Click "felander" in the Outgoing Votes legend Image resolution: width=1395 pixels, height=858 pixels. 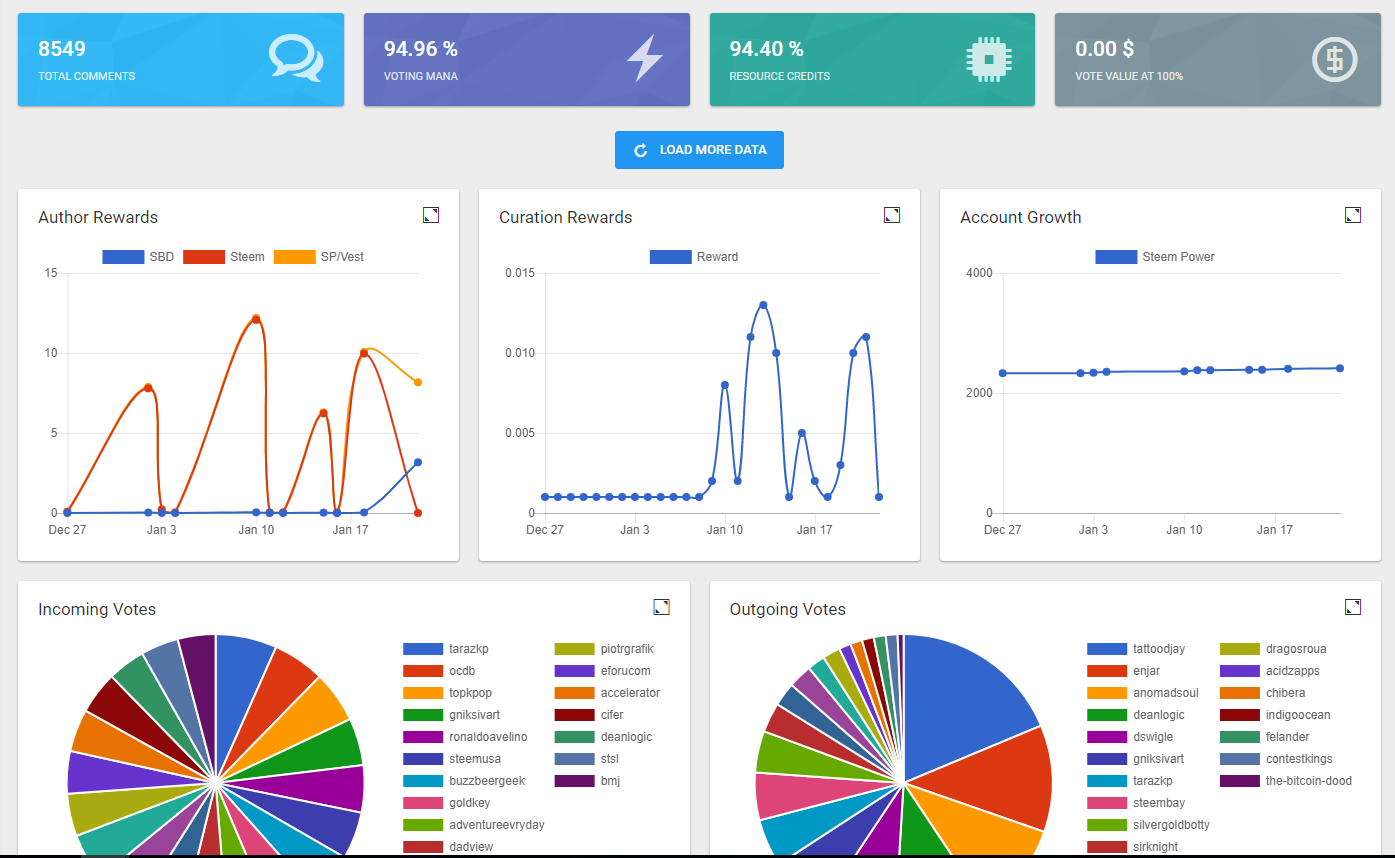pyautogui.click(x=1288, y=737)
